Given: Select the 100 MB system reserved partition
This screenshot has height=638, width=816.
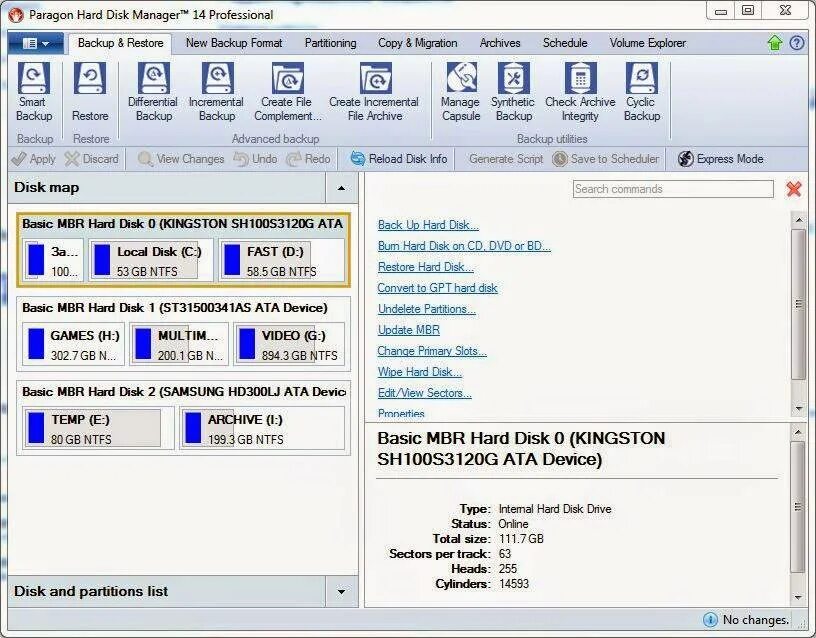Looking at the screenshot, I should (53, 260).
